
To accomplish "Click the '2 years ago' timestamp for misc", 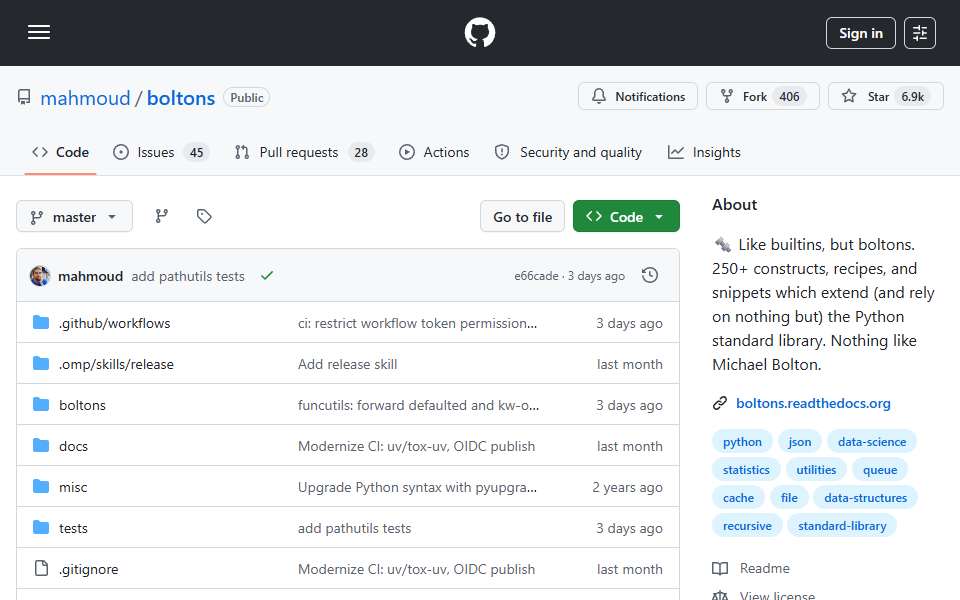I will pyautogui.click(x=627, y=487).
